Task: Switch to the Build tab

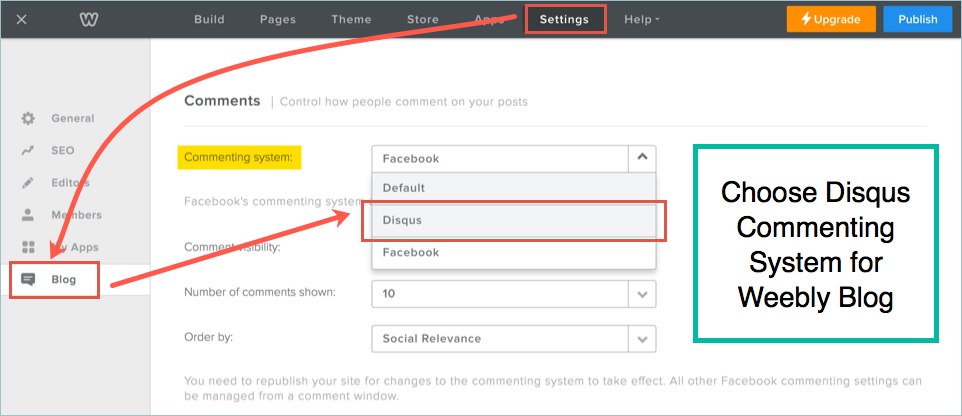Action: [x=210, y=19]
